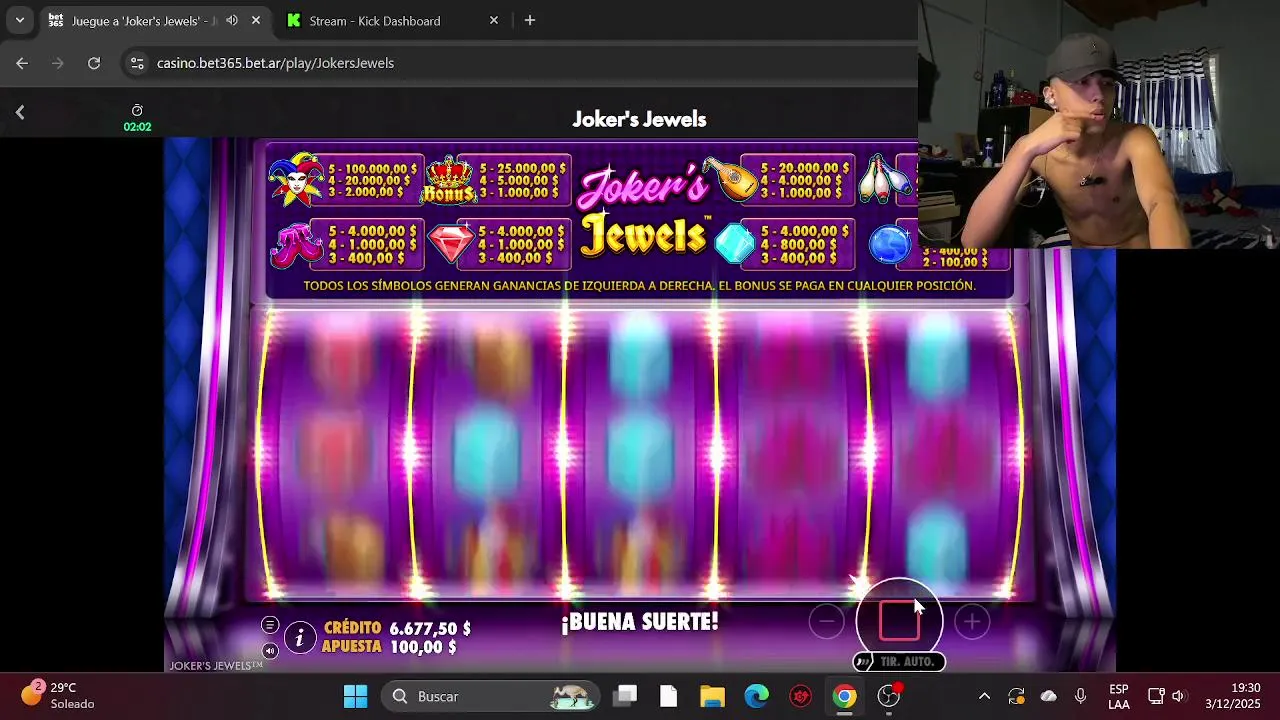1280x720 pixels.
Task: Open Microsoft Edge on taskbar
Action: coord(756,696)
